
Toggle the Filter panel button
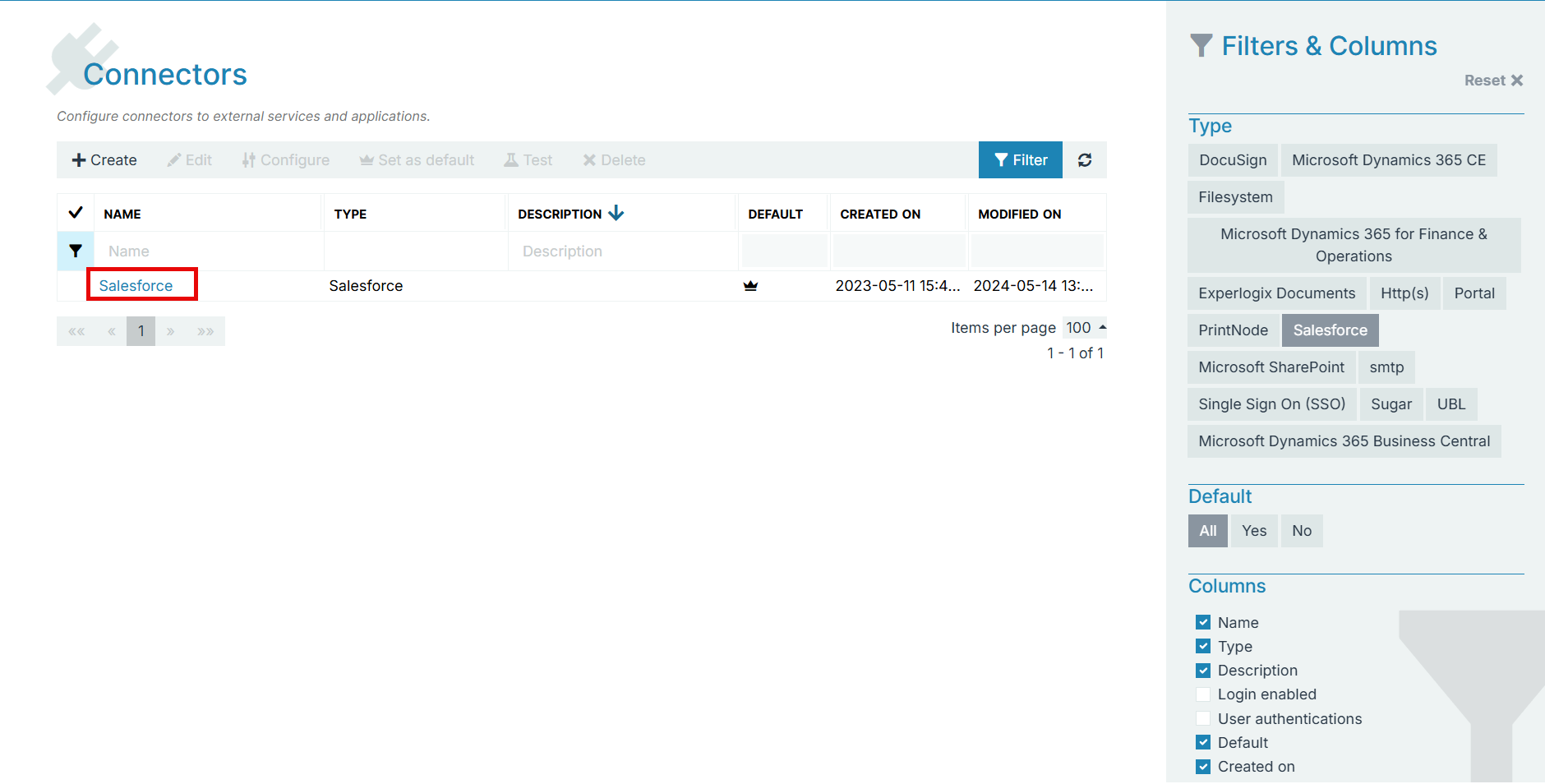coord(1021,160)
